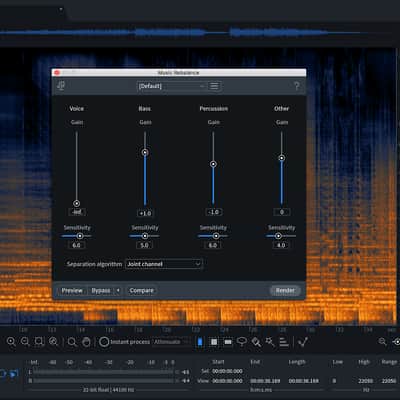
Task: Click the find similar event icon
Action: pos(303,342)
